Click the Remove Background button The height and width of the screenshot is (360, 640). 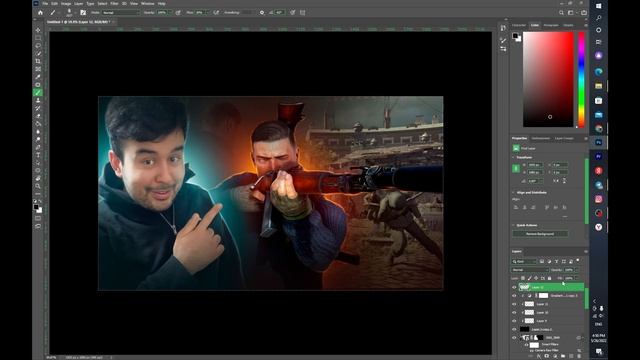(540, 234)
